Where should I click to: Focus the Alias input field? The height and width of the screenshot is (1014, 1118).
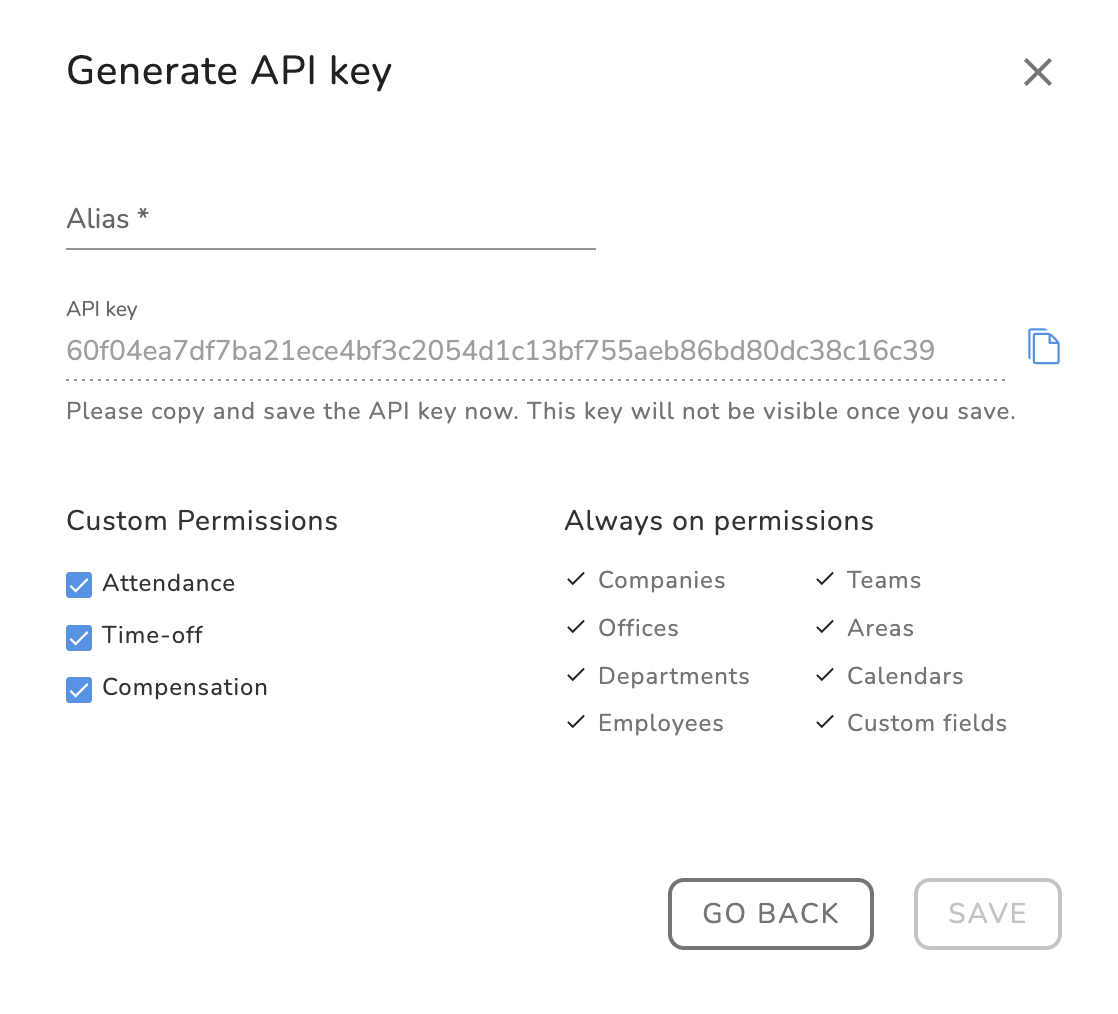(330, 220)
